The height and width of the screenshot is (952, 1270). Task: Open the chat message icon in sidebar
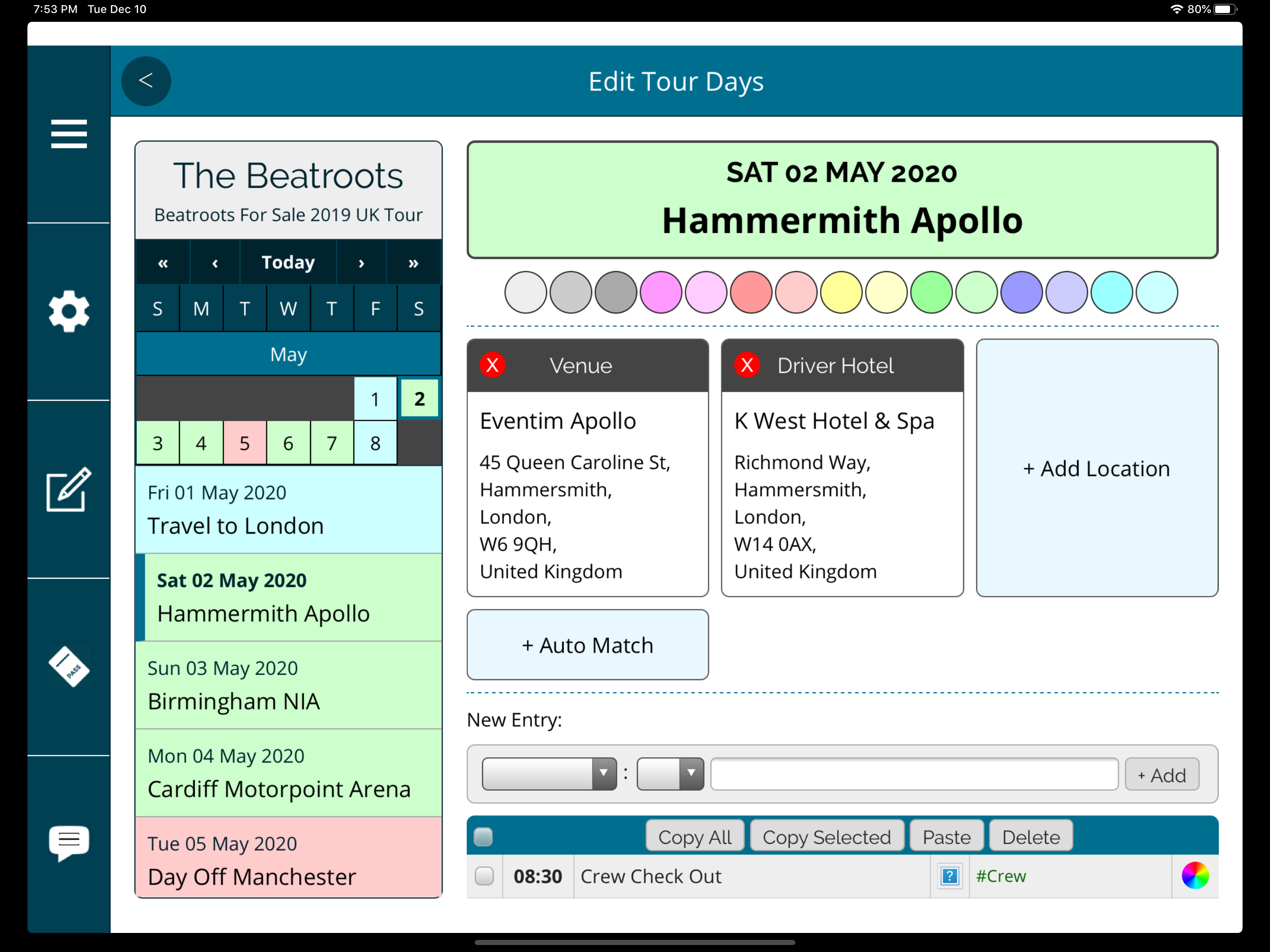(x=69, y=844)
